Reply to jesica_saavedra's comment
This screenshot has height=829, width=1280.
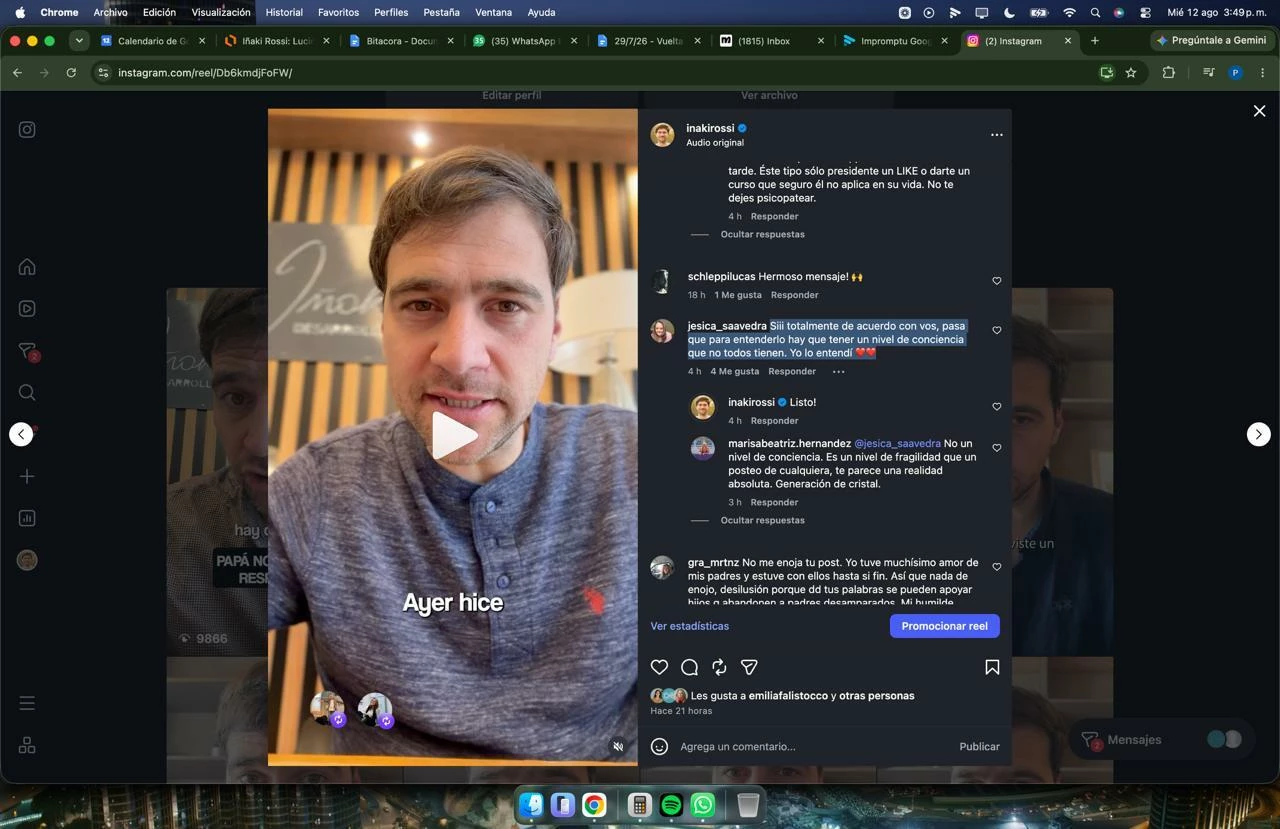point(792,371)
